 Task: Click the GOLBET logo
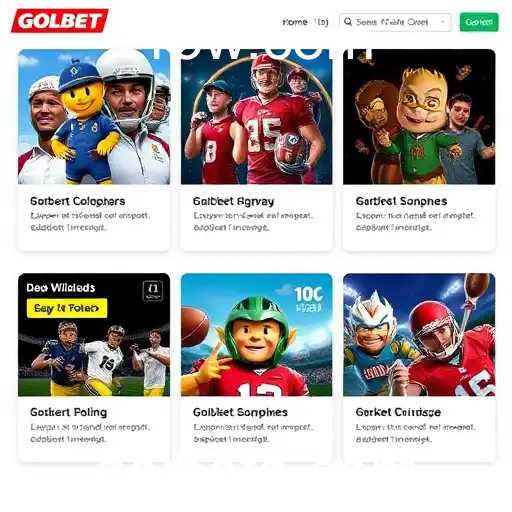(60, 21)
